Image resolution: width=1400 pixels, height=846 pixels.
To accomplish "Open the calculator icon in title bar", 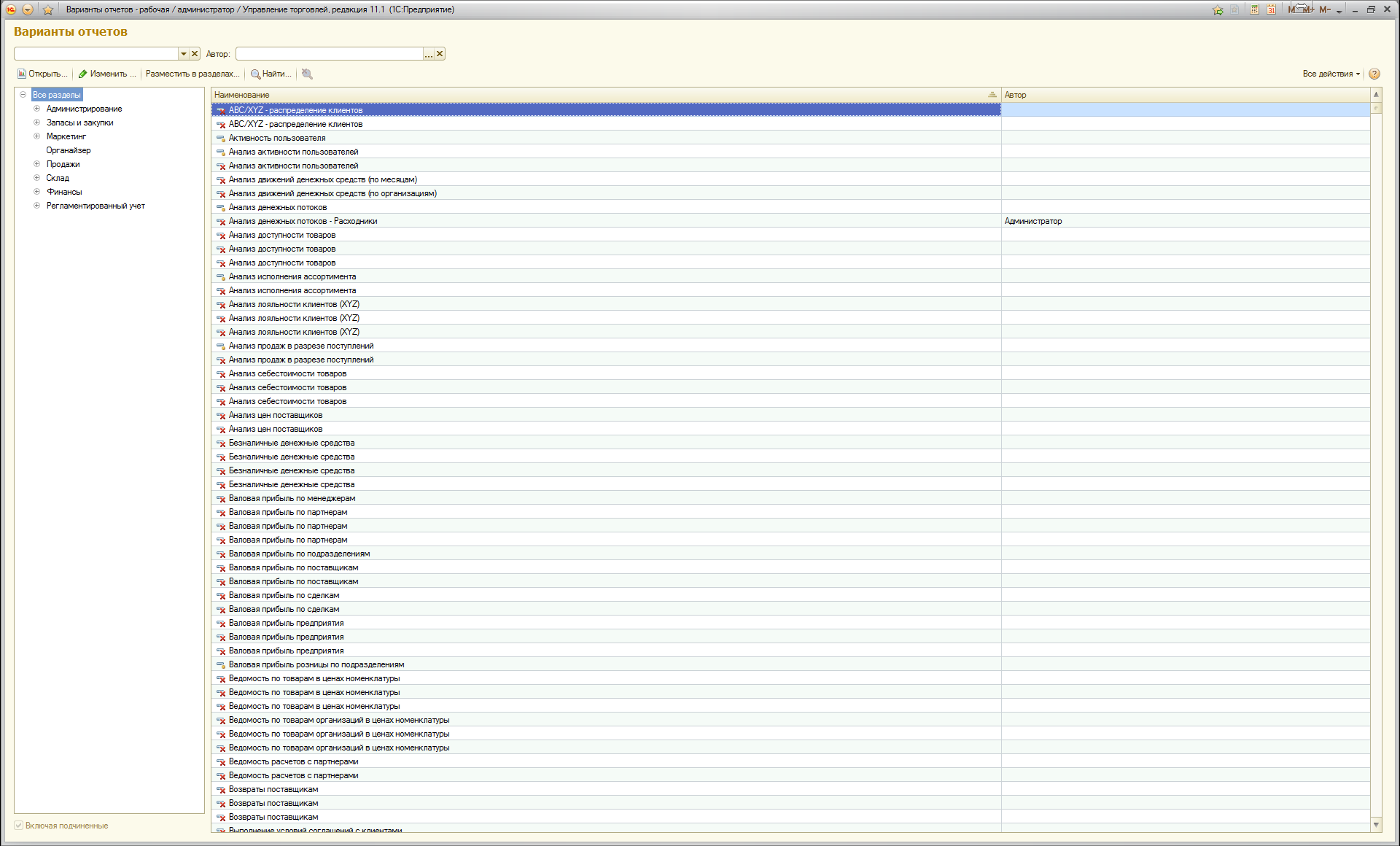I will 1254,9.
